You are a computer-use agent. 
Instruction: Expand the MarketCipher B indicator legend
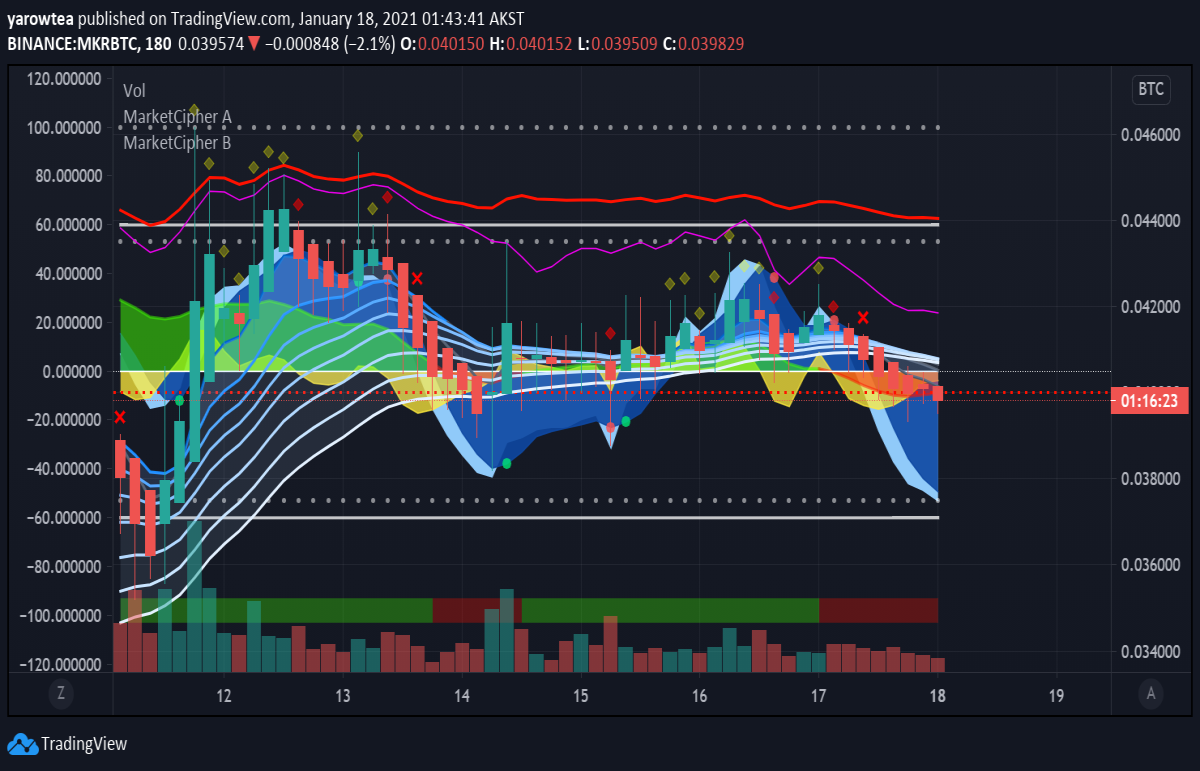point(177,143)
